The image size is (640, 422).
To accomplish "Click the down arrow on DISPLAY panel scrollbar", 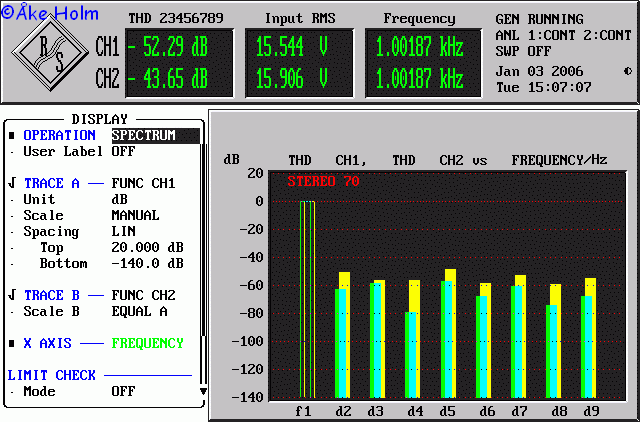I will pyautogui.click(x=203, y=392).
